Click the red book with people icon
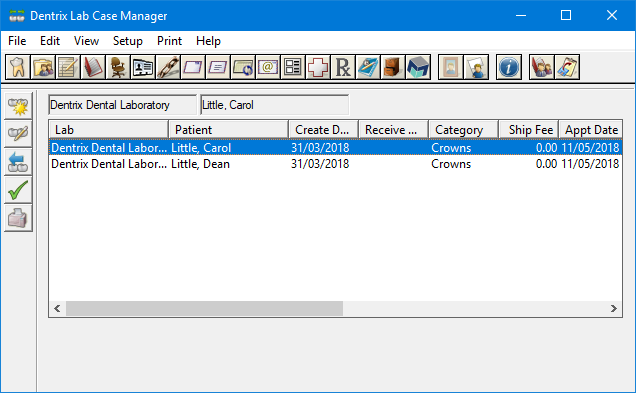The height and width of the screenshot is (393, 636). point(541,67)
